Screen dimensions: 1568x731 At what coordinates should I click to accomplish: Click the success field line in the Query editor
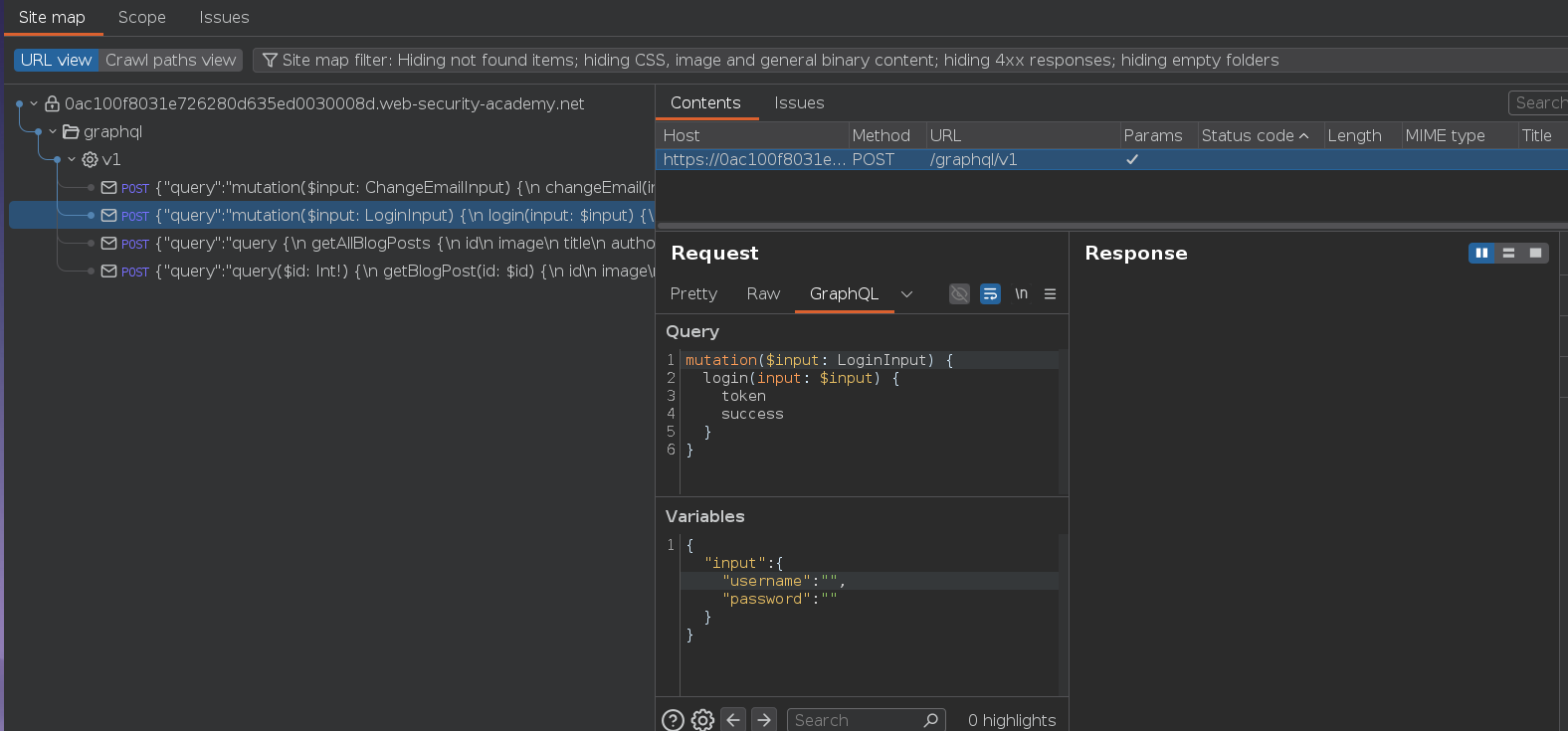point(869,414)
